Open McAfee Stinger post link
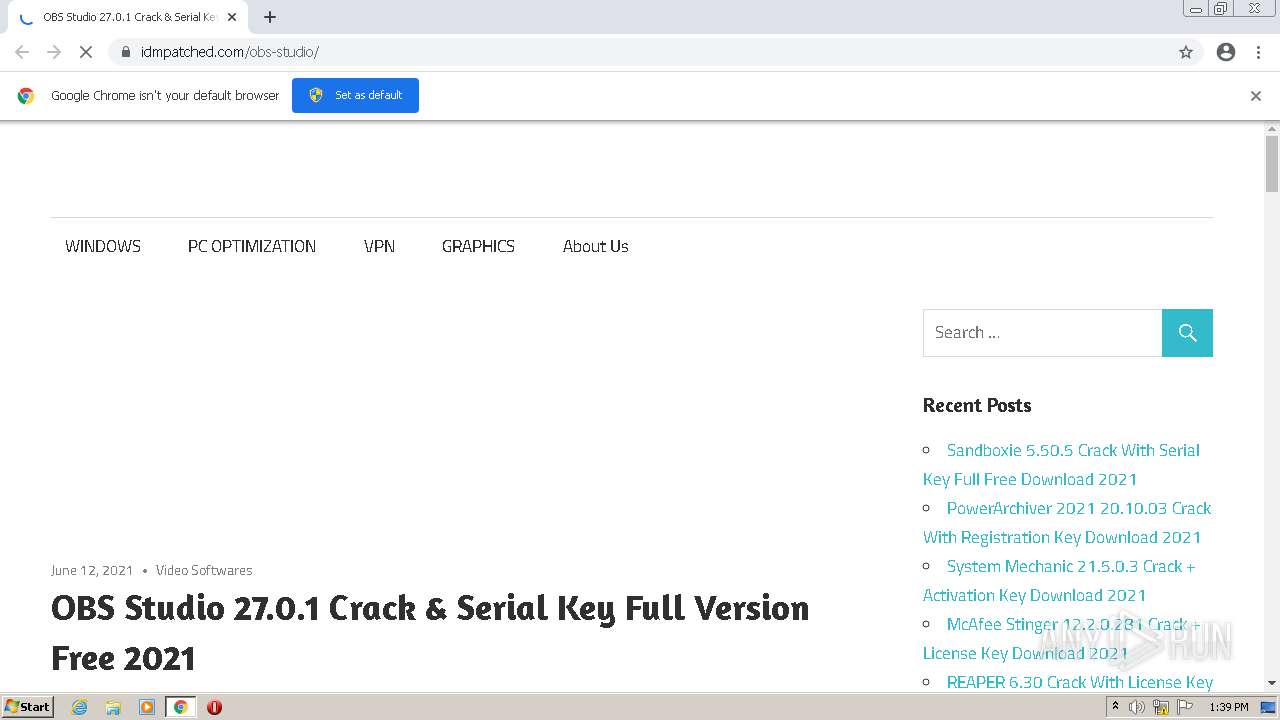The width and height of the screenshot is (1280, 720). [1061, 638]
